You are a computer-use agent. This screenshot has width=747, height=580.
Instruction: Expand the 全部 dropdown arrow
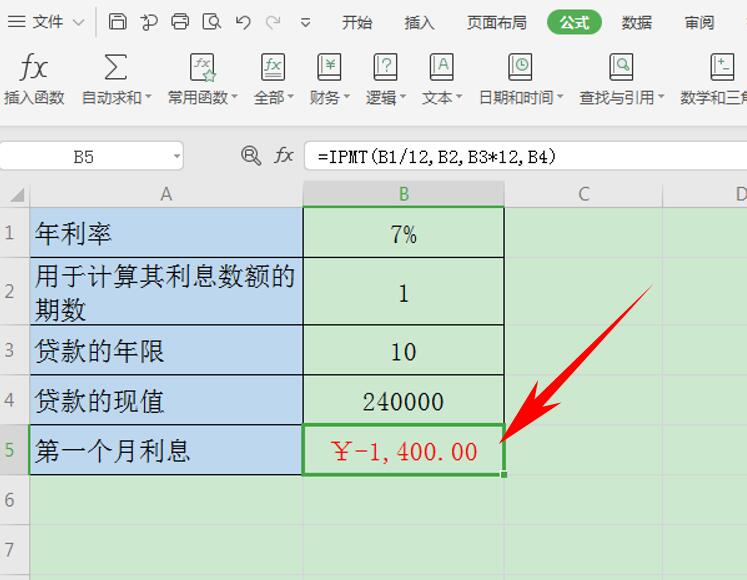290,97
